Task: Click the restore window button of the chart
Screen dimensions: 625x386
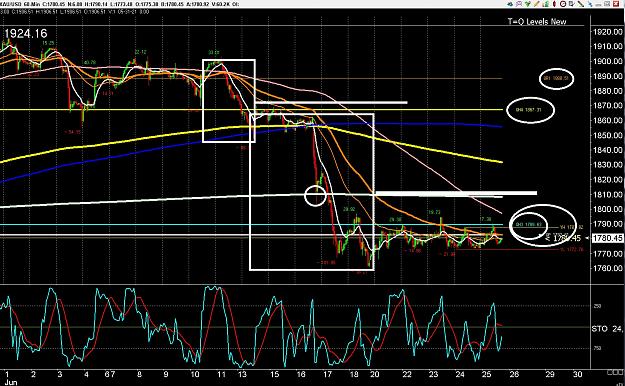Action: [608, 4]
